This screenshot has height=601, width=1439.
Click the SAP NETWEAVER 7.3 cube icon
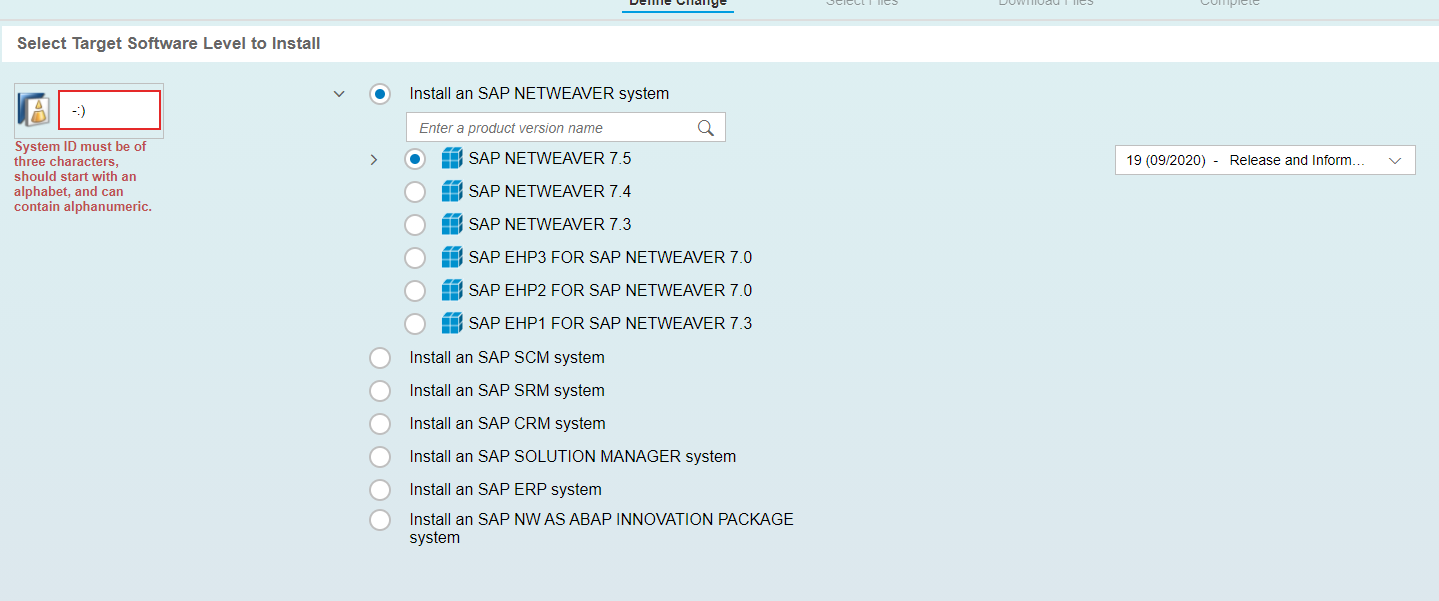pyautogui.click(x=452, y=224)
